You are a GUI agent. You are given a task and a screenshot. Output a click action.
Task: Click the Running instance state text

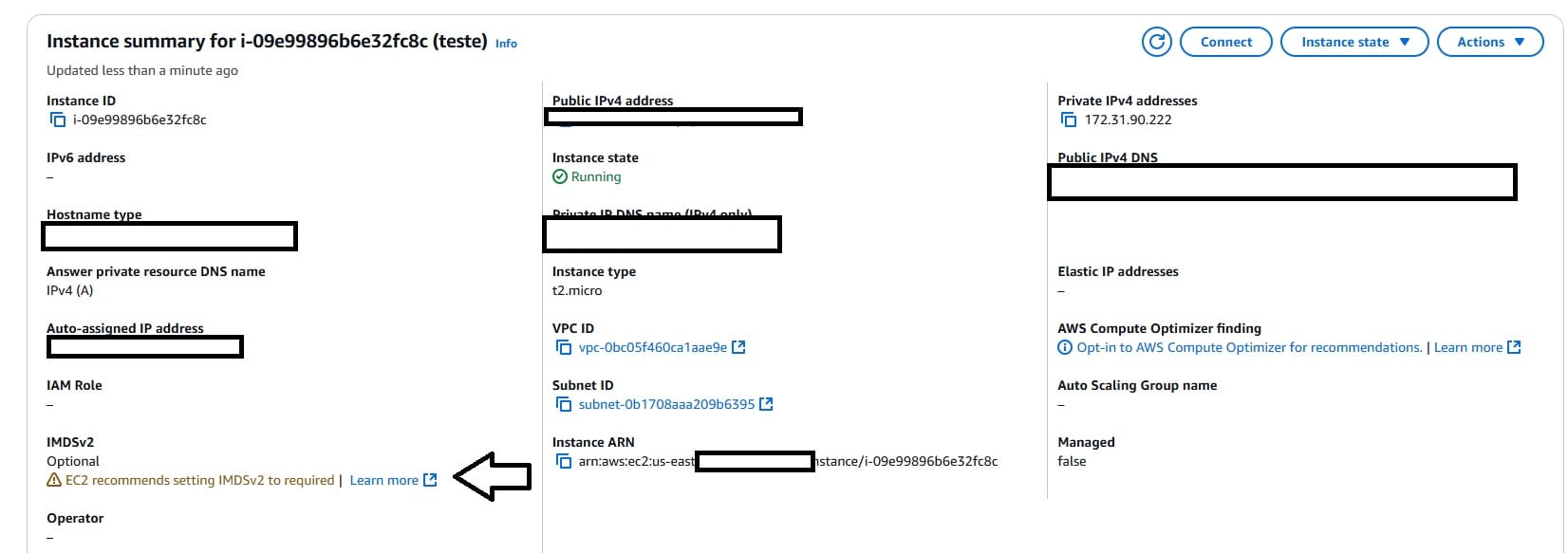pos(596,176)
